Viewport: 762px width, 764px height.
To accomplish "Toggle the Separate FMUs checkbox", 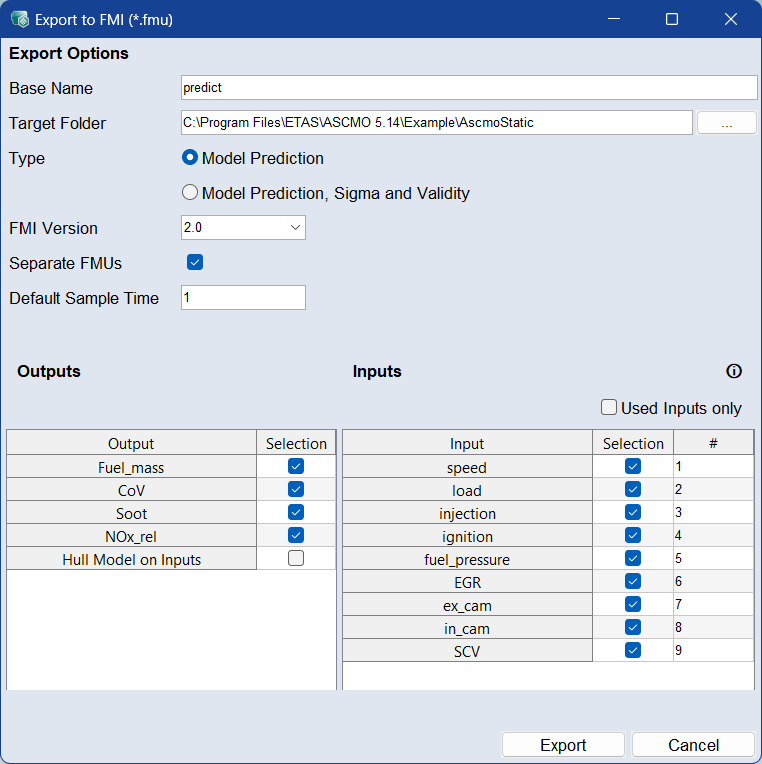I will (x=195, y=263).
